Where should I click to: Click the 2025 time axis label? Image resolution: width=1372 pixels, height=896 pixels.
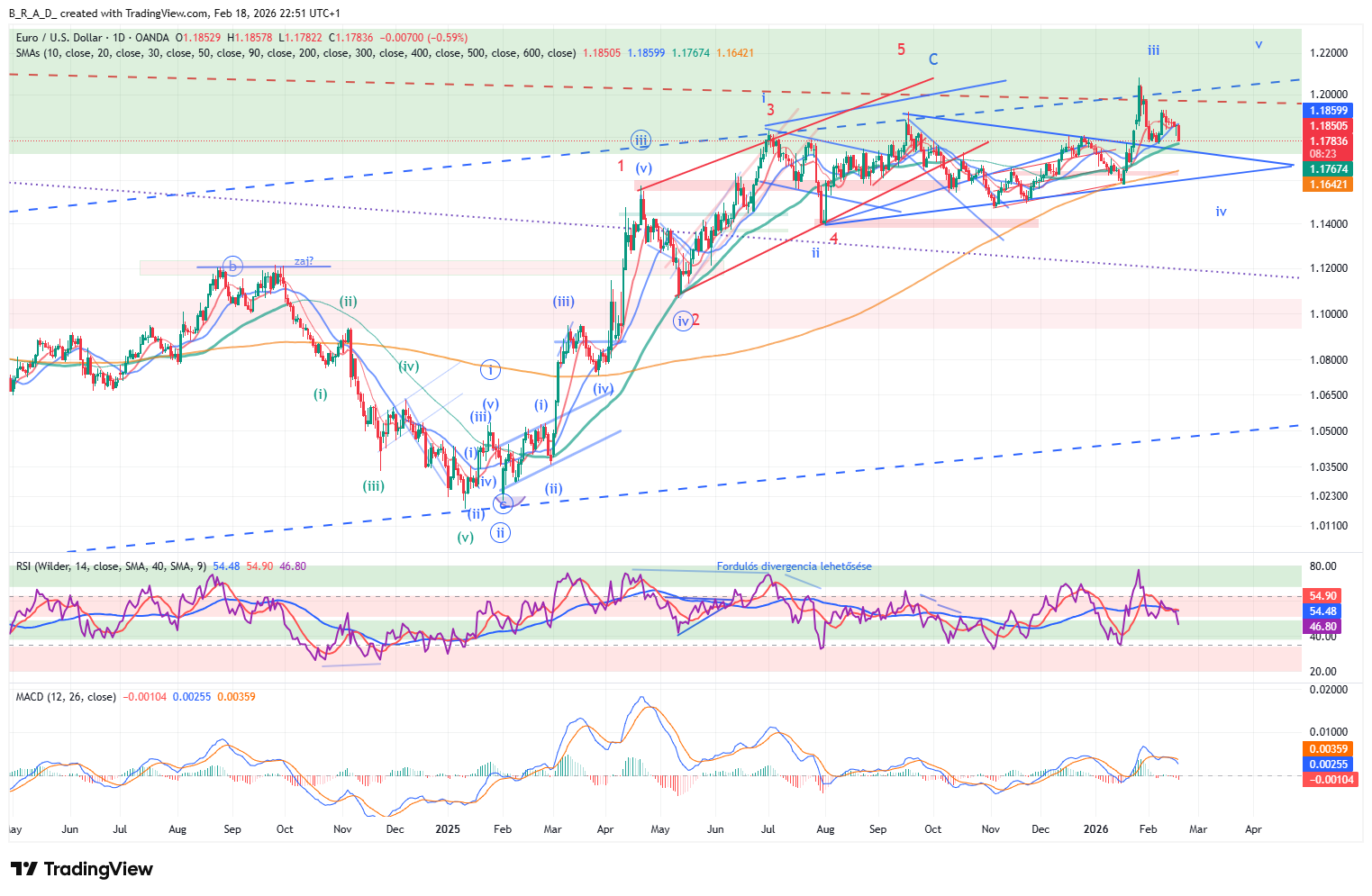[x=448, y=829]
